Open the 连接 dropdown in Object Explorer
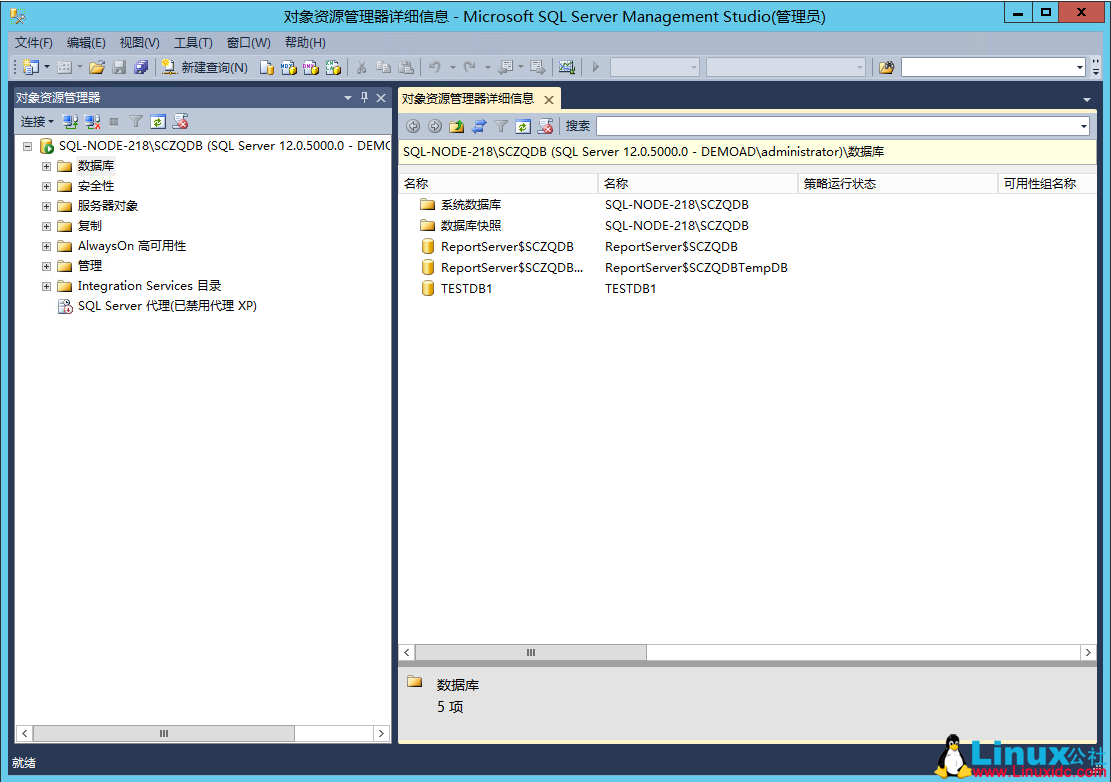1111x782 pixels. click(36, 121)
